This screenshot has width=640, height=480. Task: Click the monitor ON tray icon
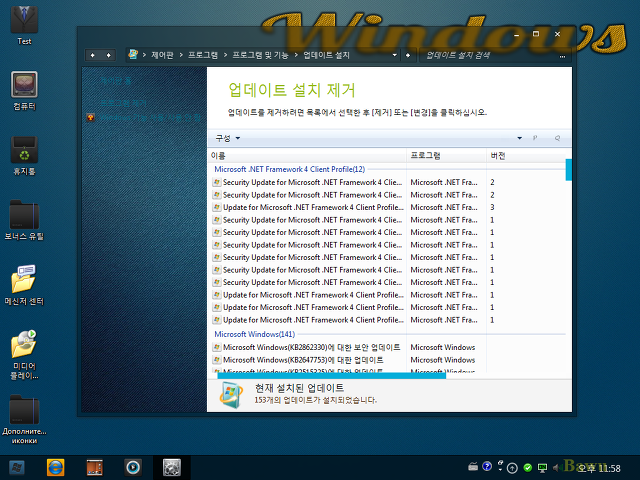pyautogui.click(x=542, y=468)
